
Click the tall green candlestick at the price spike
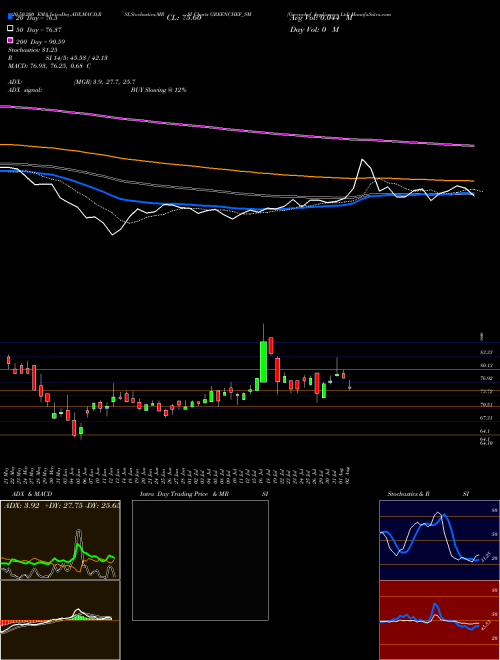(x=263, y=362)
